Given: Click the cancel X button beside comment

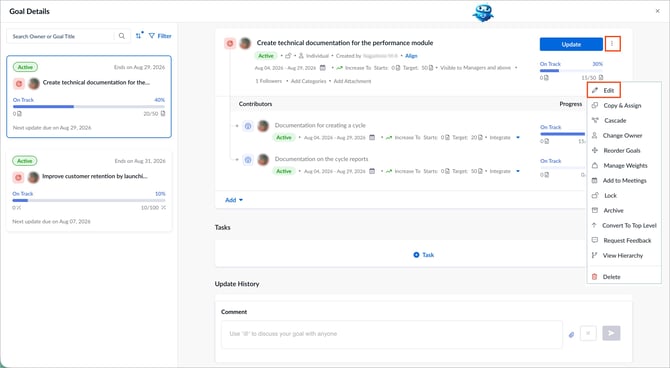Looking at the screenshot, I should point(588,333).
